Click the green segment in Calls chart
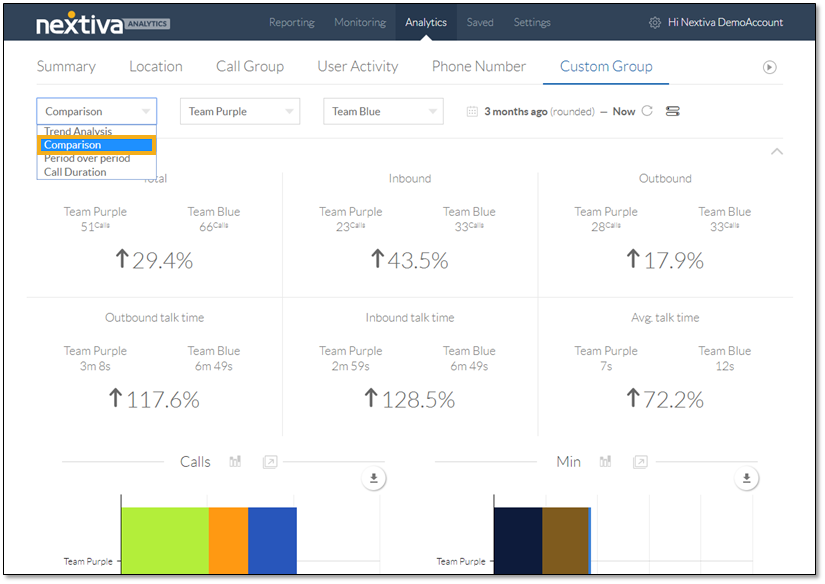Screen dimensions: 825x584 (x=165, y=540)
